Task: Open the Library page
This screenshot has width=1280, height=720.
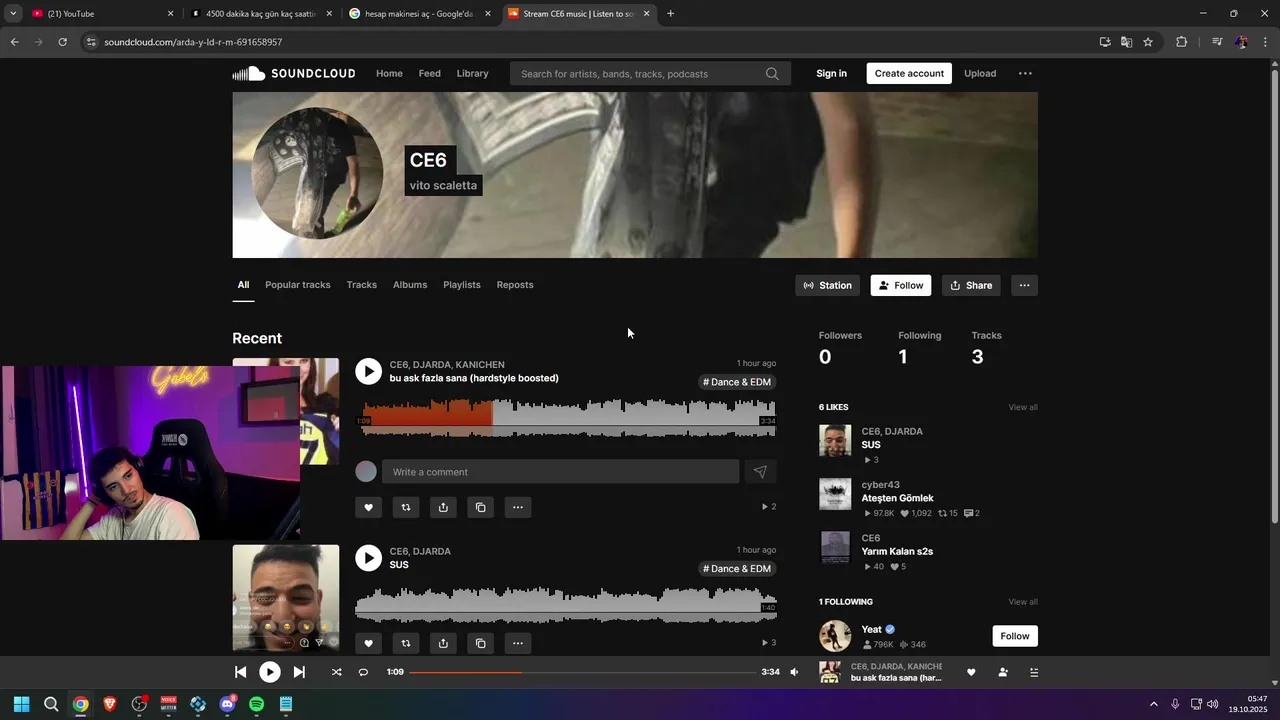Action: (472, 73)
